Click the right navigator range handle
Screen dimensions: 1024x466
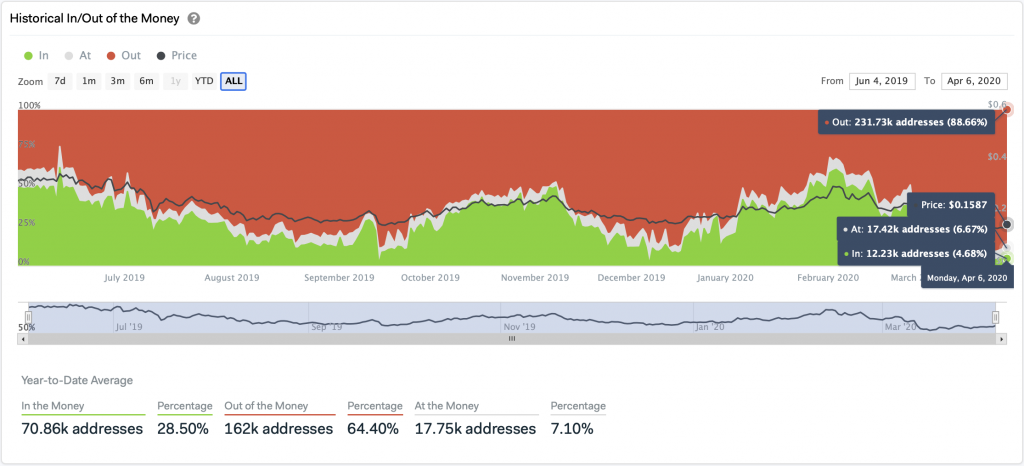tap(995, 318)
